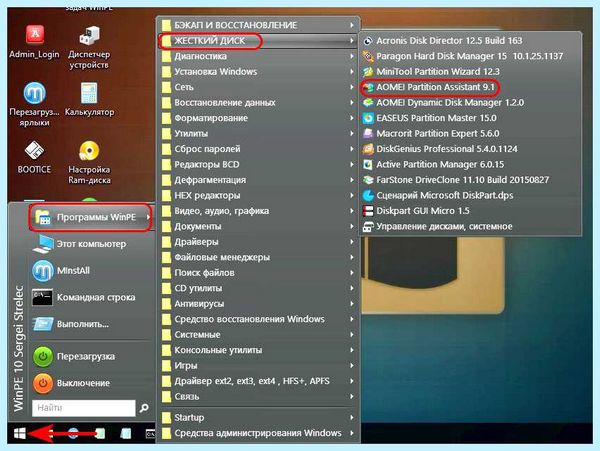The image size is (600, 451).
Task: Open the Системные menu folder
Action: tap(258, 335)
